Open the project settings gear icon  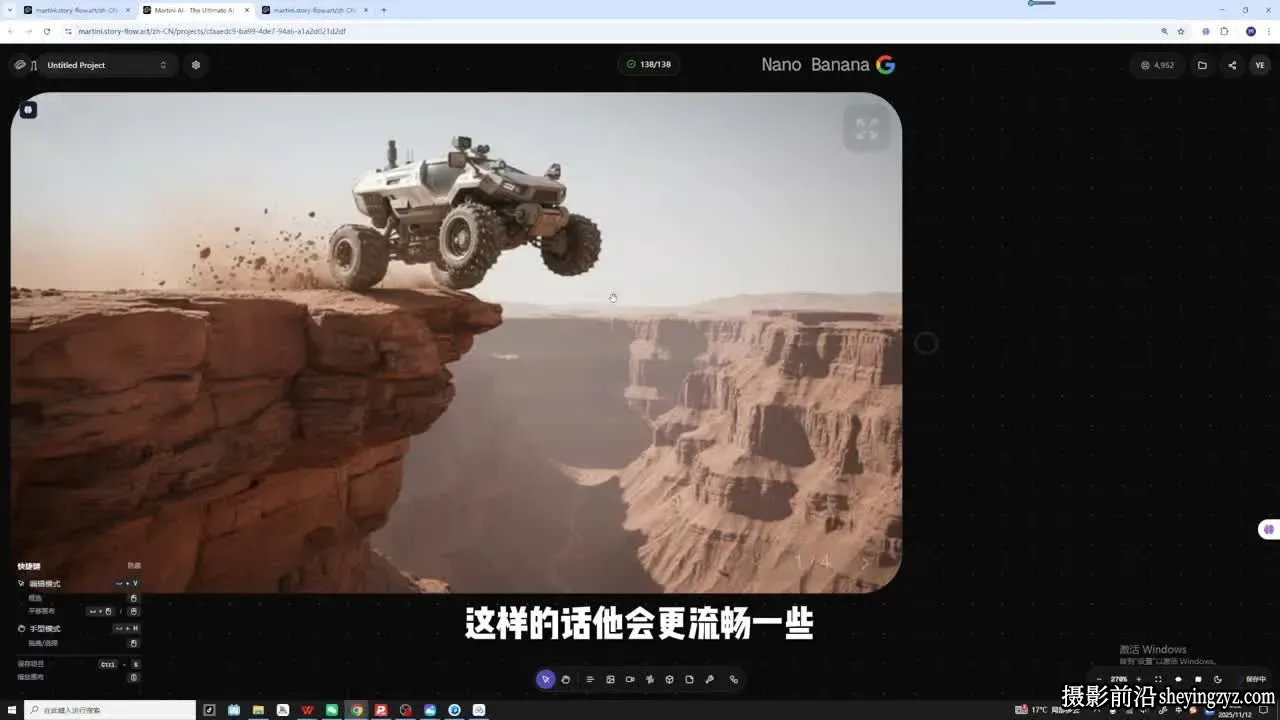(x=196, y=65)
